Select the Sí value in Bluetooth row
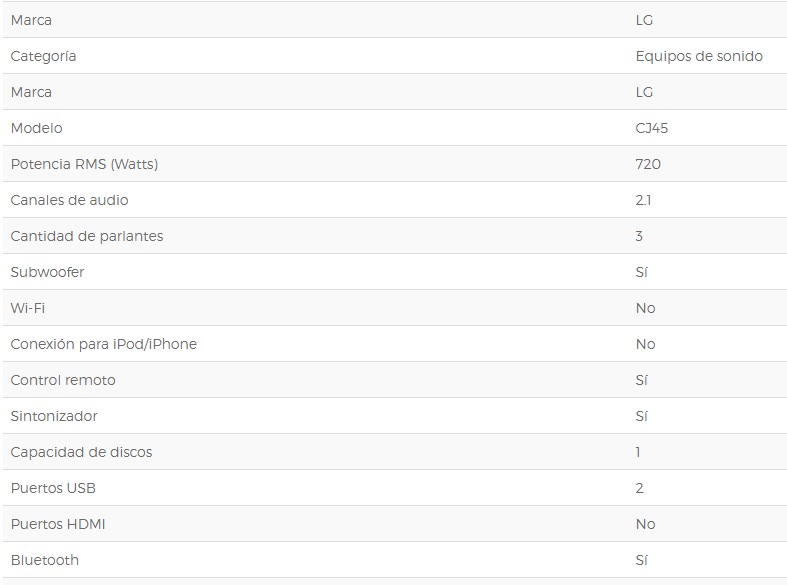 642,560
